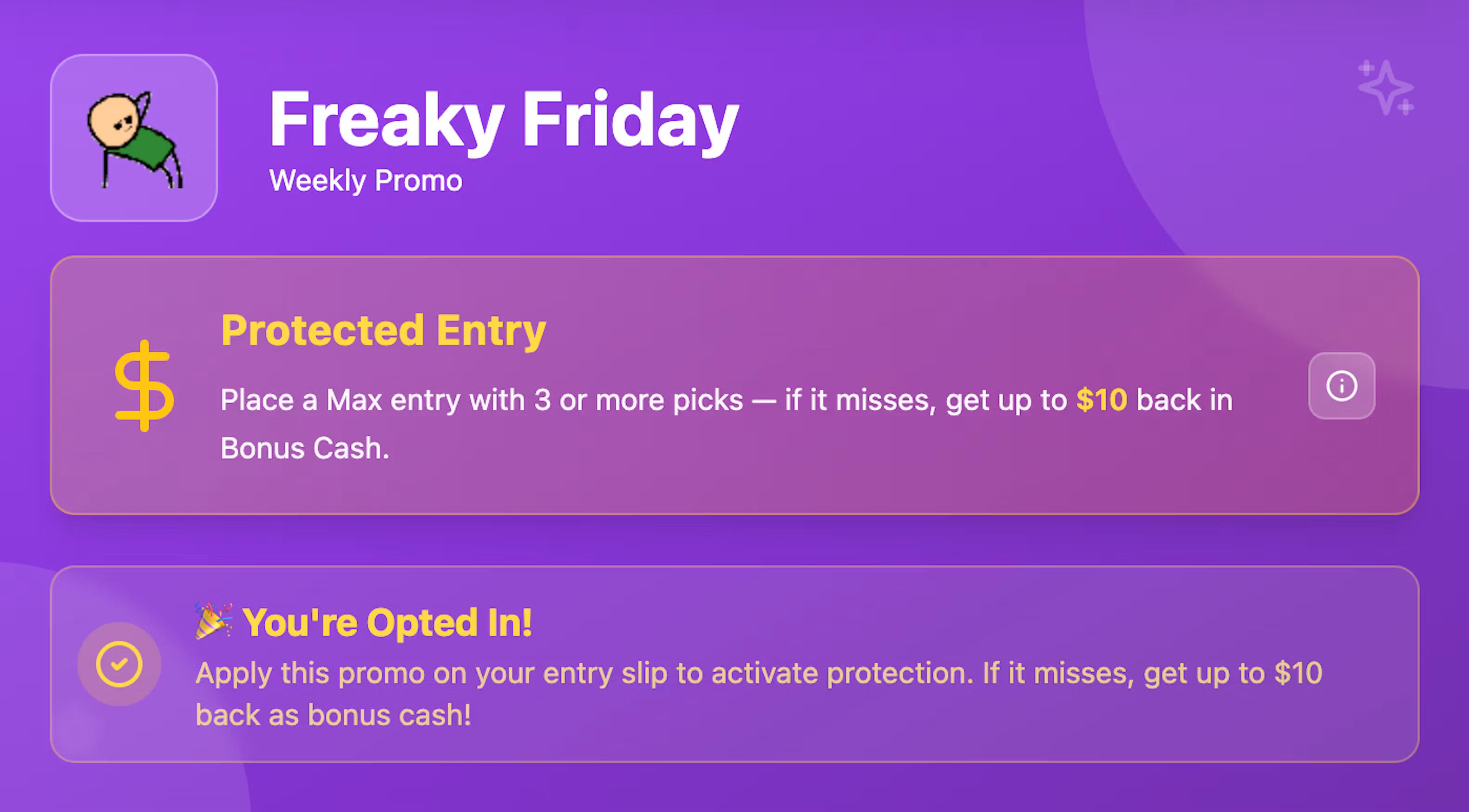The image size is (1469, 812).
Task: Click the You're Opted In! heading
Action: pos(387,622)
